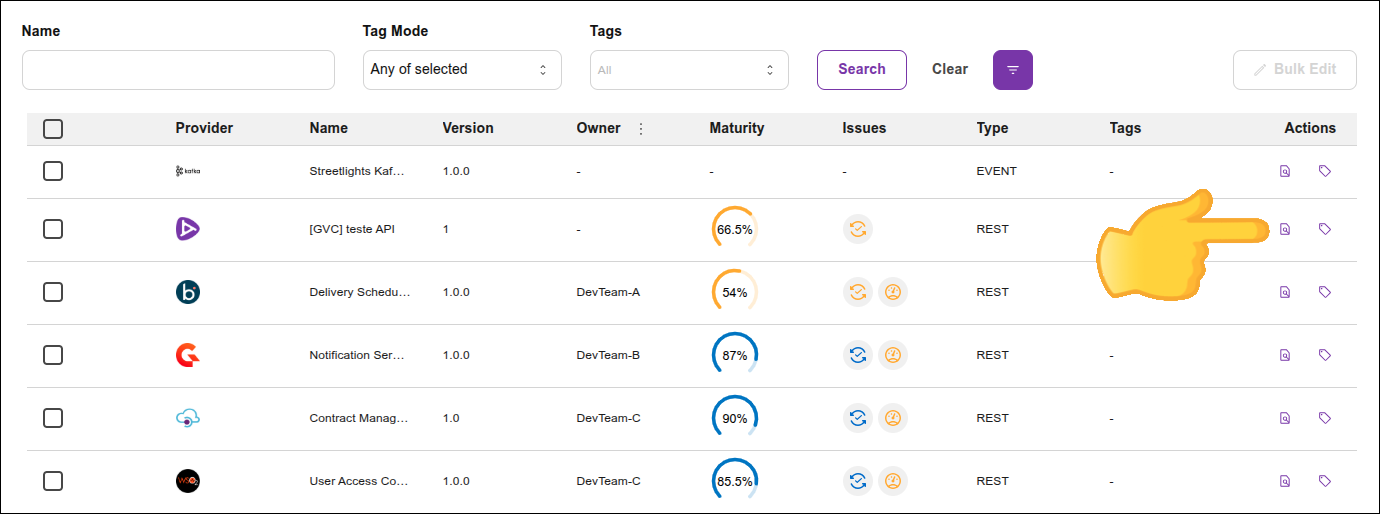Screen dimensions: 1380x514
Task: Sort by the Version column header
Action: [x=468, y=128]
